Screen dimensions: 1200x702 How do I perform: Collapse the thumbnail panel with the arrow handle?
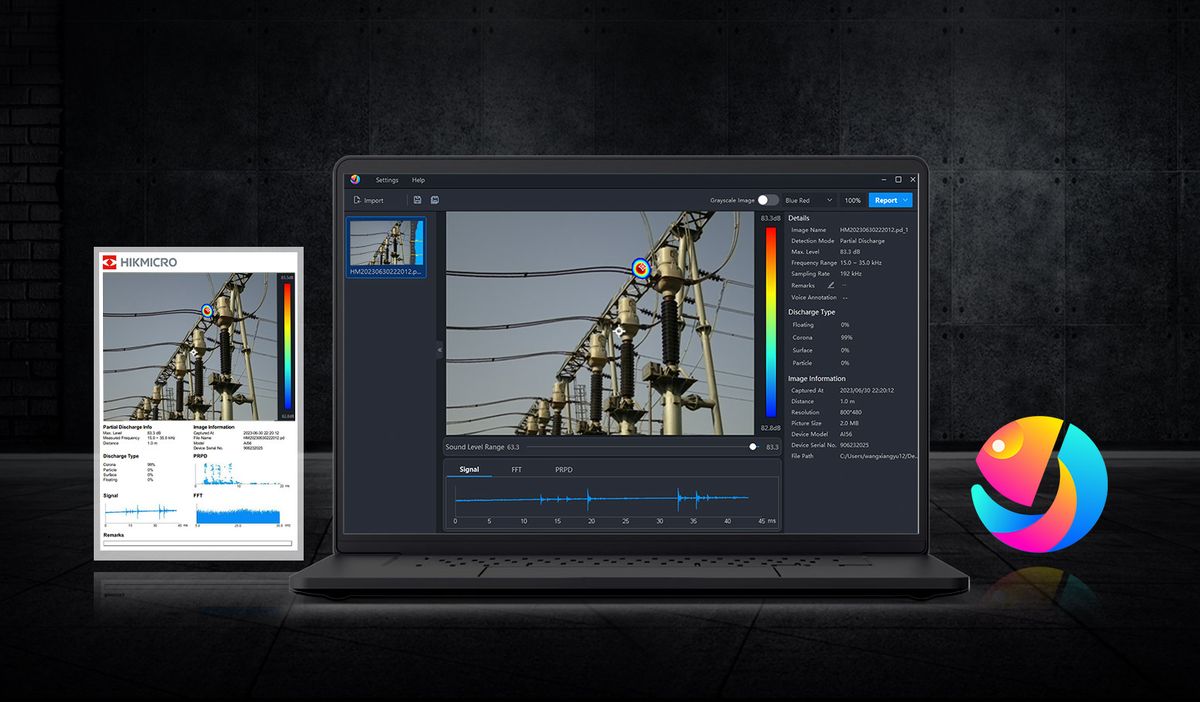click(x=440, y=349)
